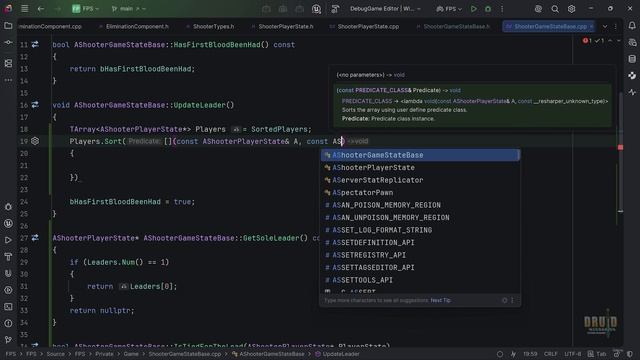Image resolution: width=640 pixels, height=360 pixels.
Task: Open completion popup options (three dots)
Action: [513, 300]
